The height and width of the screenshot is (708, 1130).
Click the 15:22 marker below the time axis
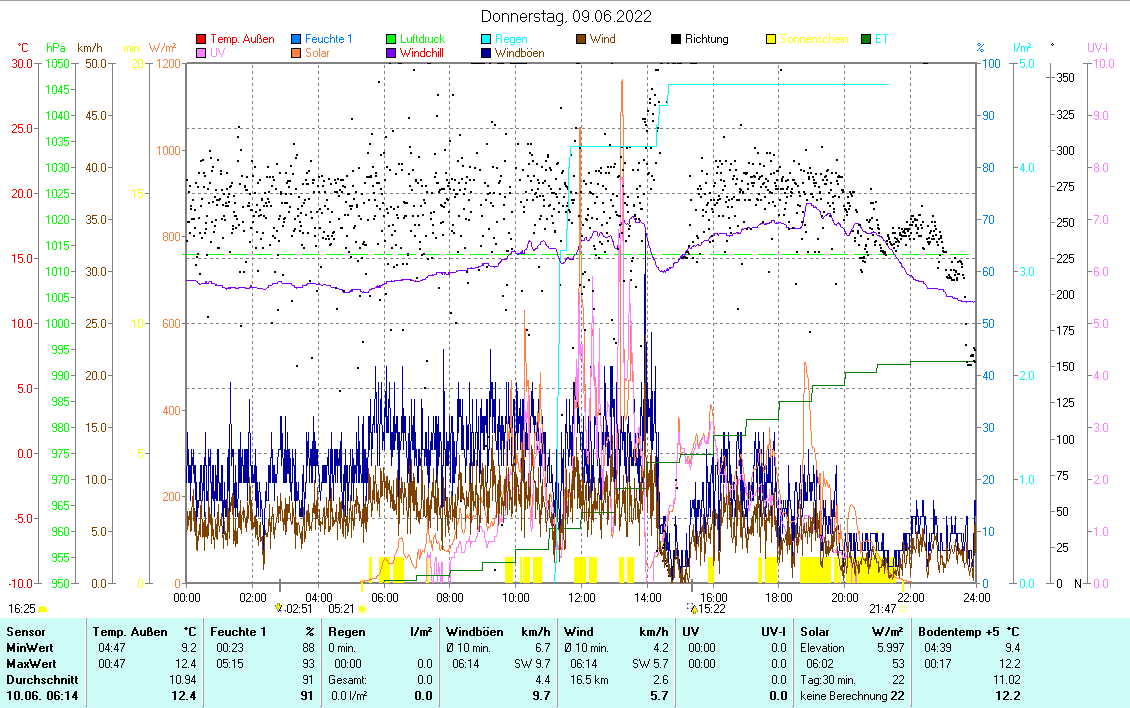[693, 608]
